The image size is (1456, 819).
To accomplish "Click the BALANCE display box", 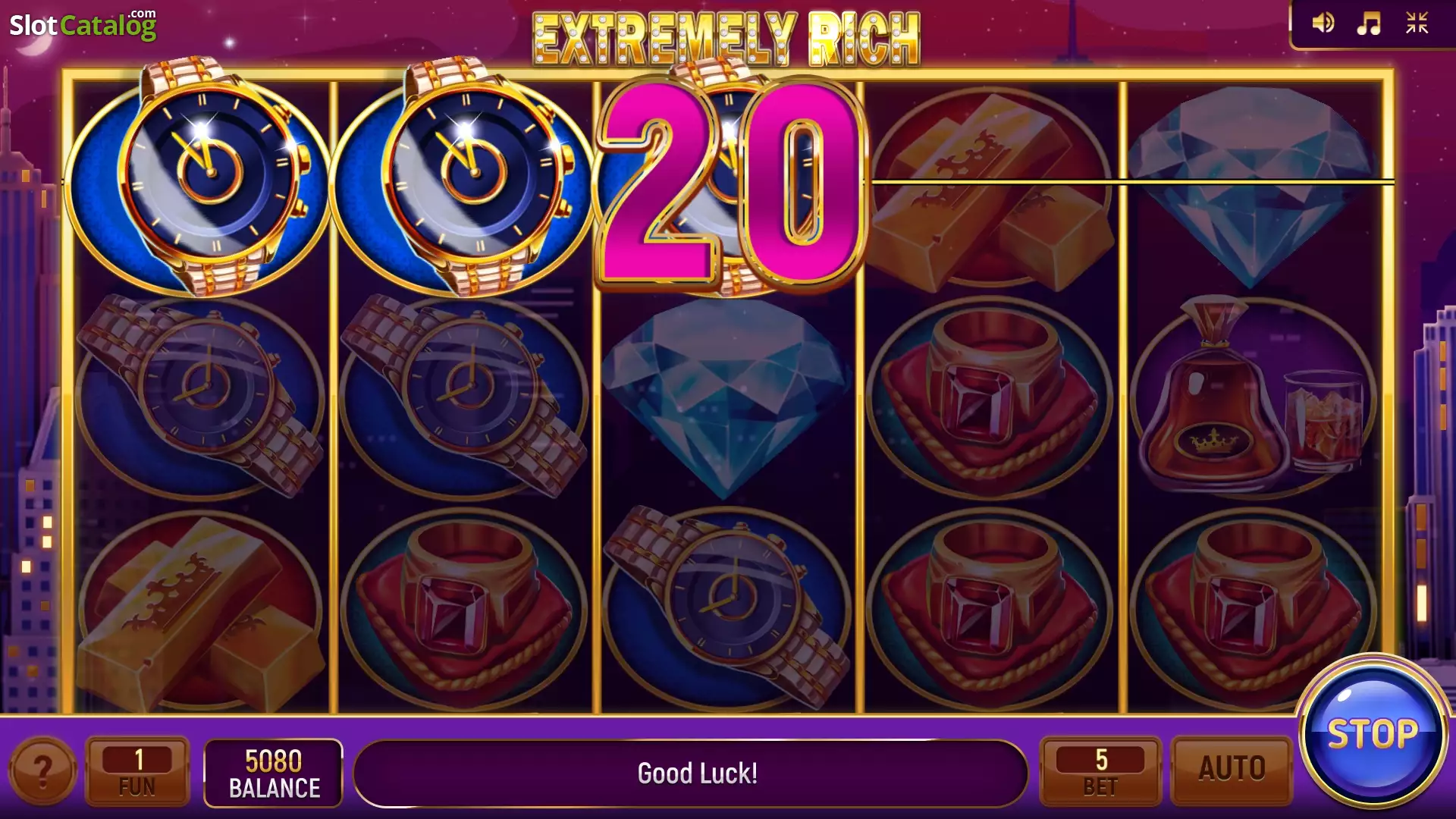I will [274, 773].
